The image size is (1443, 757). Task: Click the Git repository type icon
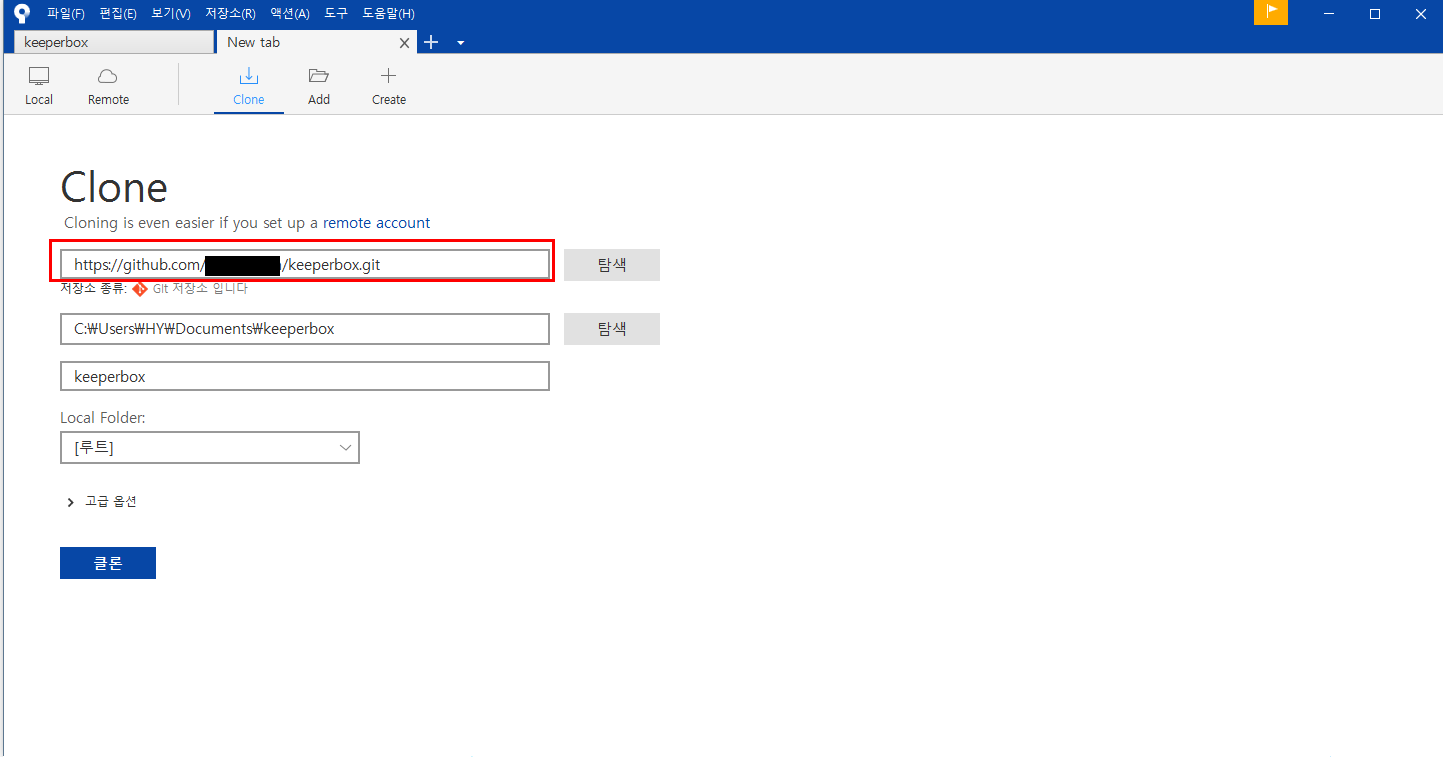(x=140, y=289)
